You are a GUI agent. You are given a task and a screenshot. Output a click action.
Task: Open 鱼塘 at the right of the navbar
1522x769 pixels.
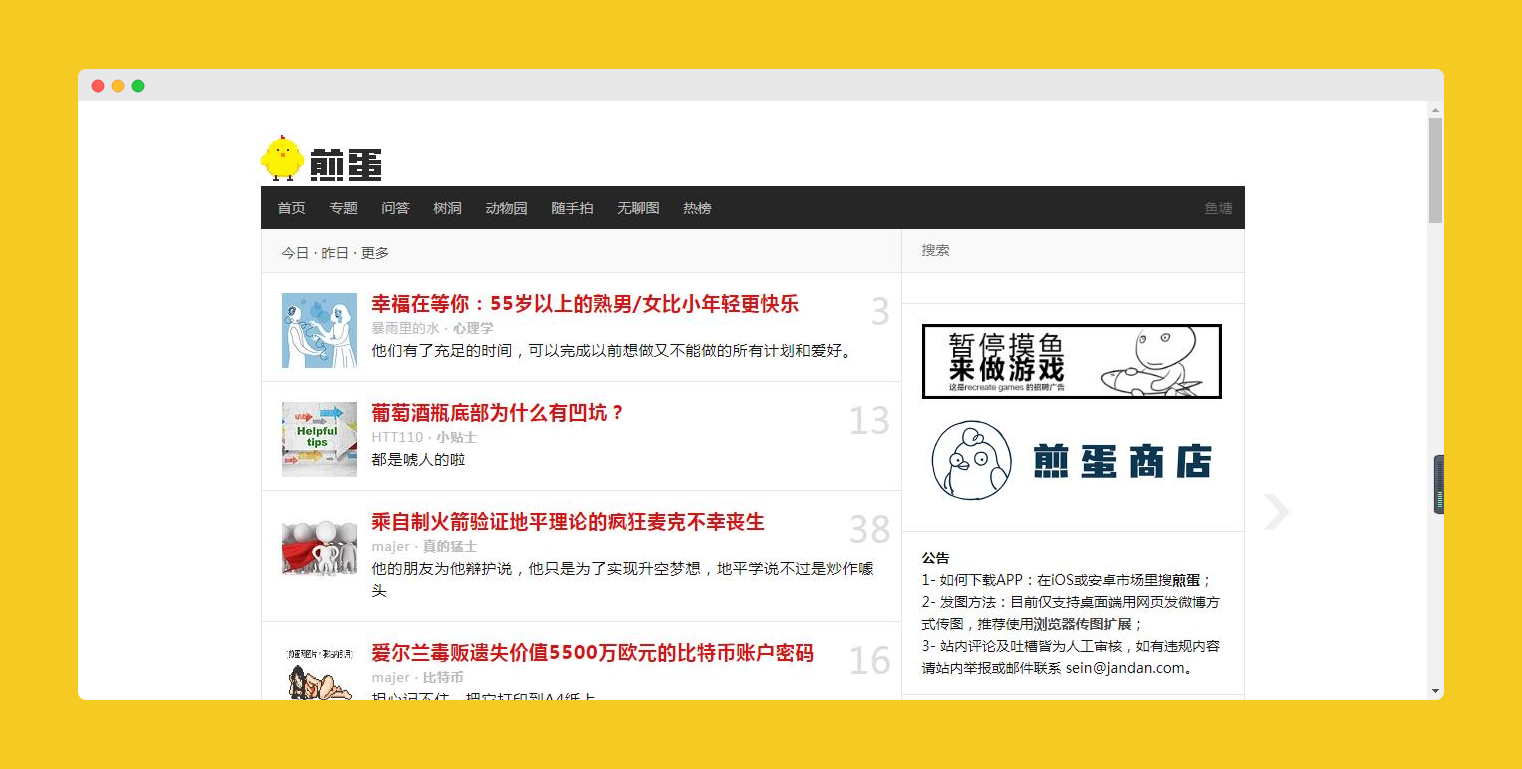click(x=1218, y=208)
